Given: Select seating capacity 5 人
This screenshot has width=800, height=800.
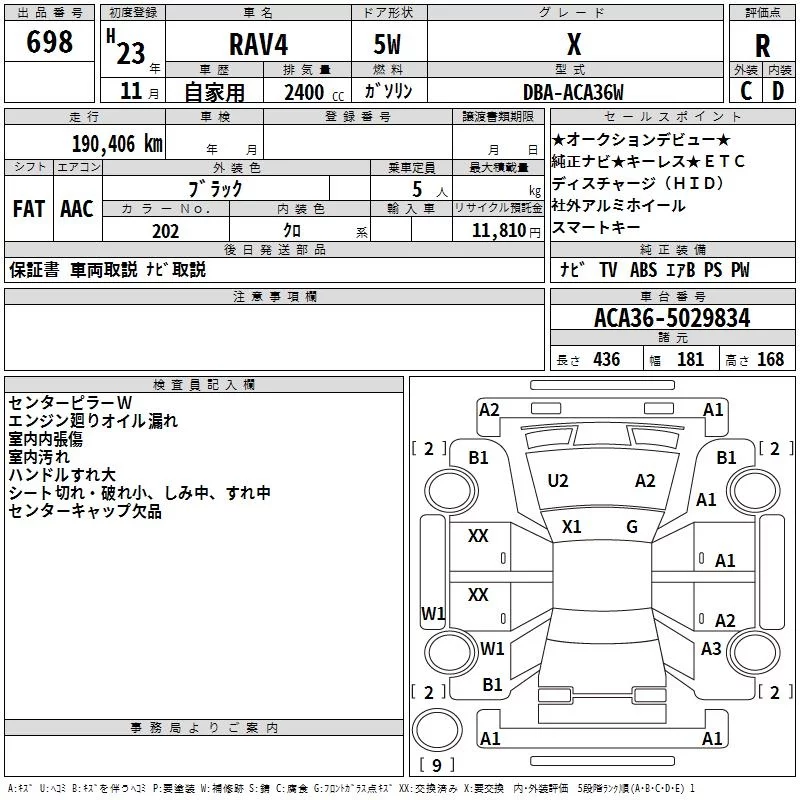Looking at the screenshot, I should pos(430,189).
